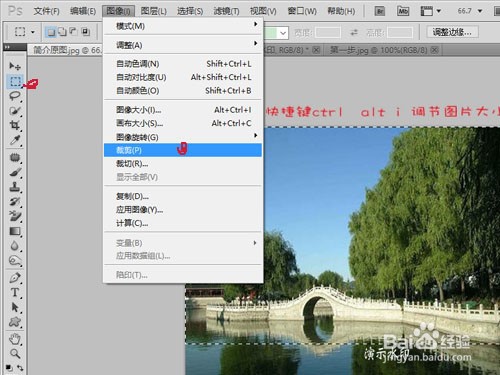Choose 自动色调(N) menu entry
The height and width of the screenshot is (375, 500).
pyautogui.click(x=183, y=64)
